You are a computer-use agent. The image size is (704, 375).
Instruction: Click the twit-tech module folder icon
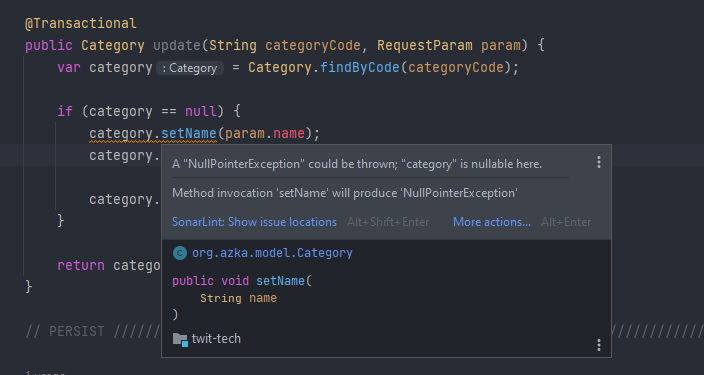coord(180,340)
